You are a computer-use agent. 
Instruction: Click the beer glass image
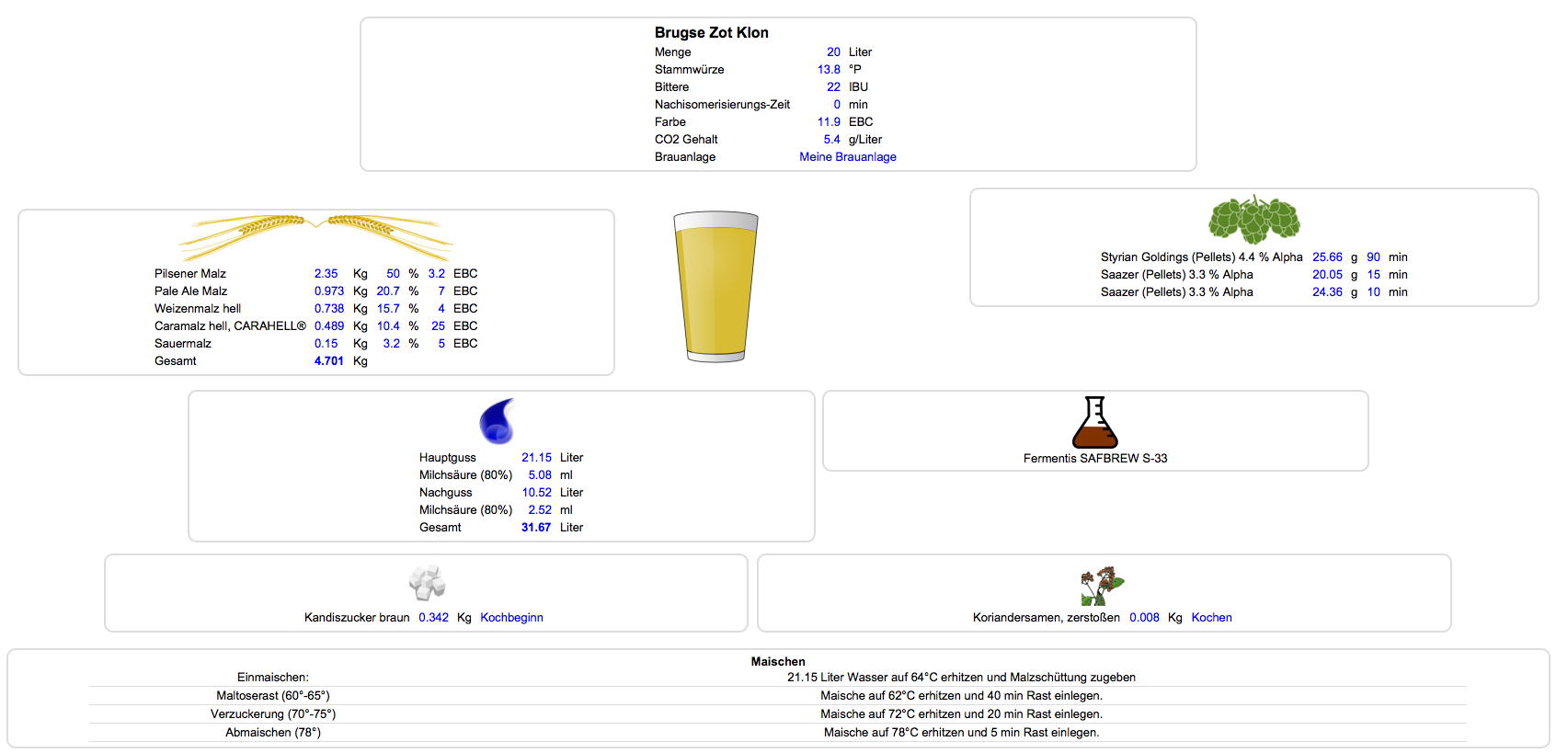715,287
